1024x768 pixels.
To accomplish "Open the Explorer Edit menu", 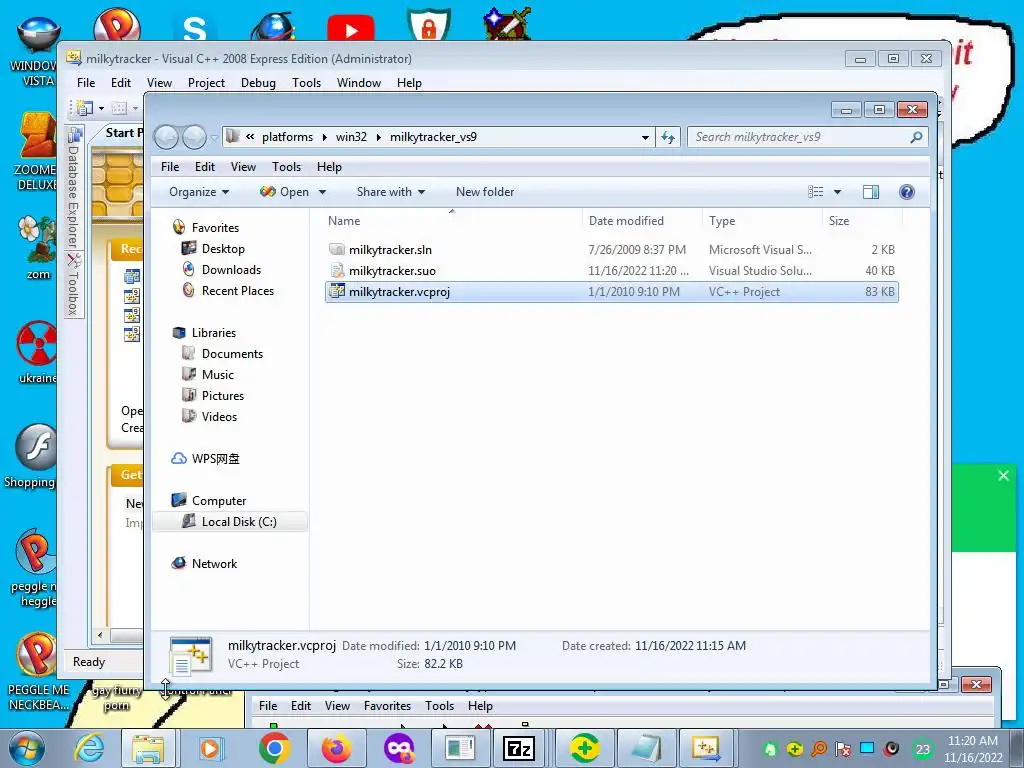I will coord(204,167).
